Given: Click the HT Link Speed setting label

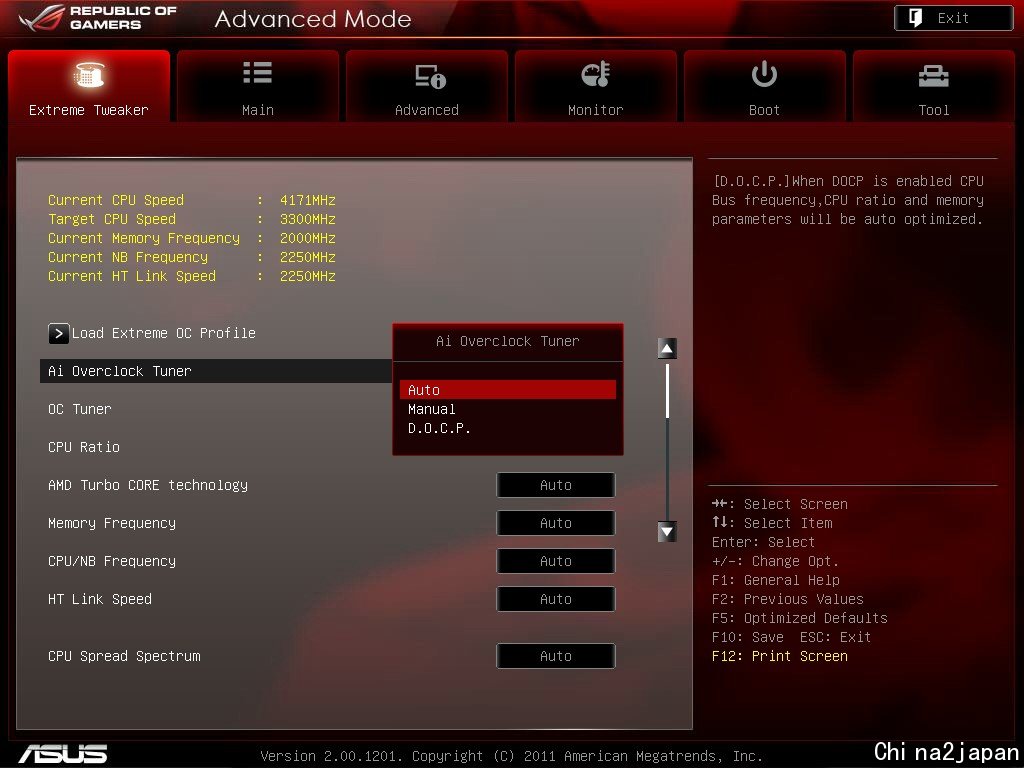Looking at the screenshot, I should [x=100, y=599].
